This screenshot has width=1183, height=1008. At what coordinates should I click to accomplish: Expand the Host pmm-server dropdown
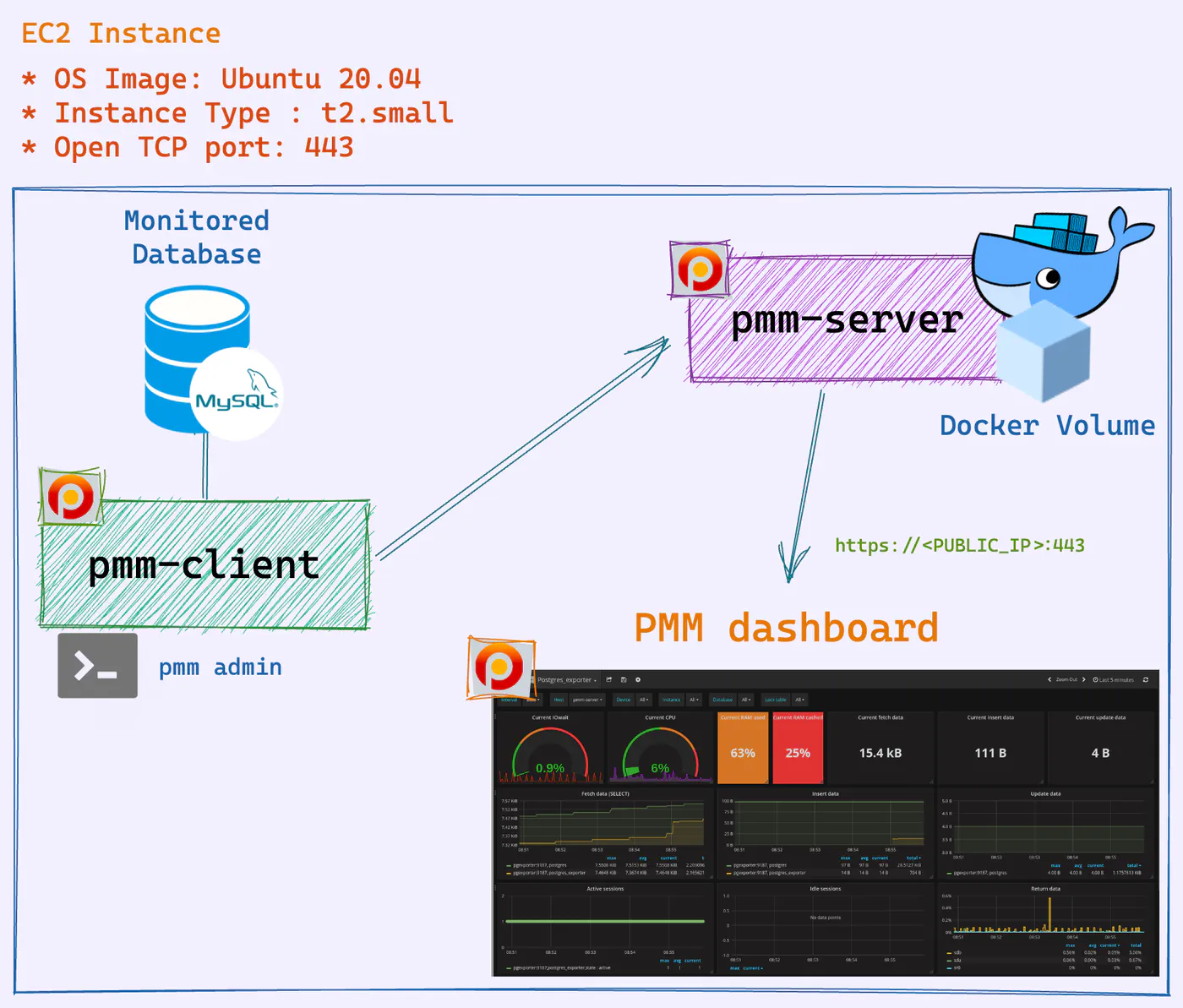pyautogui.click(x=587, y=700)
